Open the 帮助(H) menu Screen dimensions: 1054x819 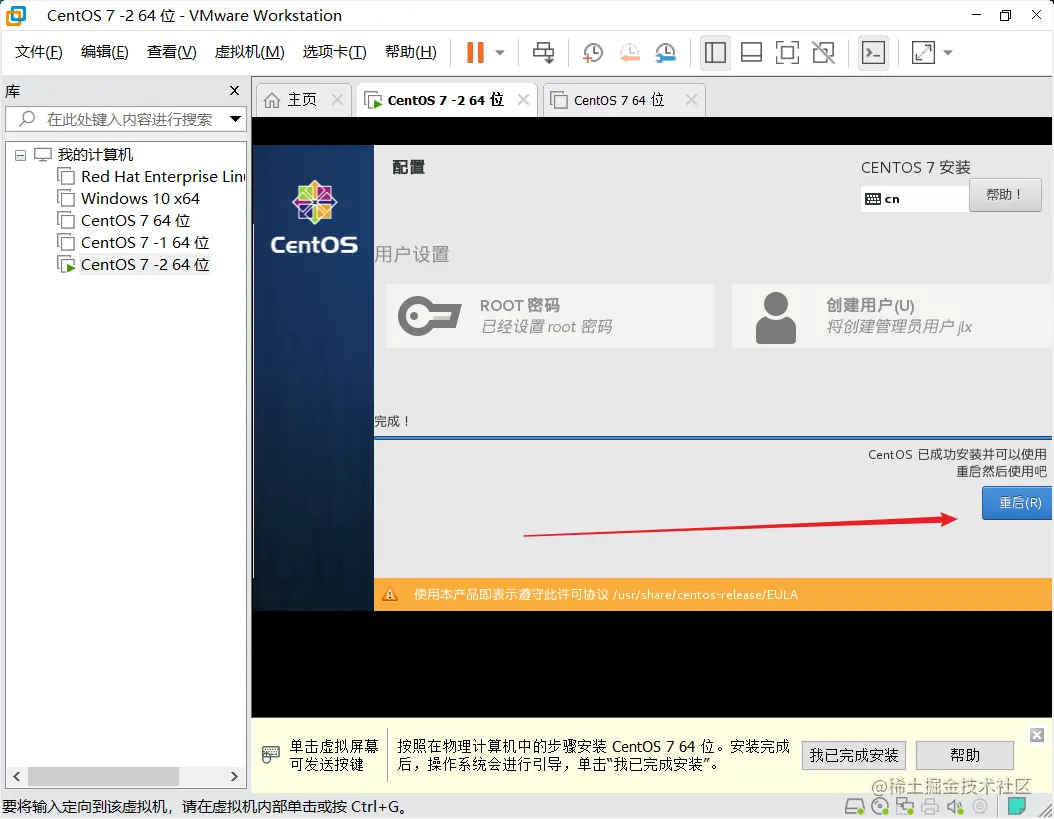point(410,52)
